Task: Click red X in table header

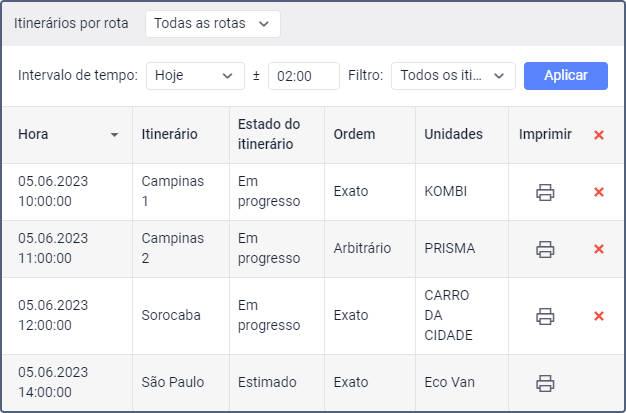Action: pos(599,135)
